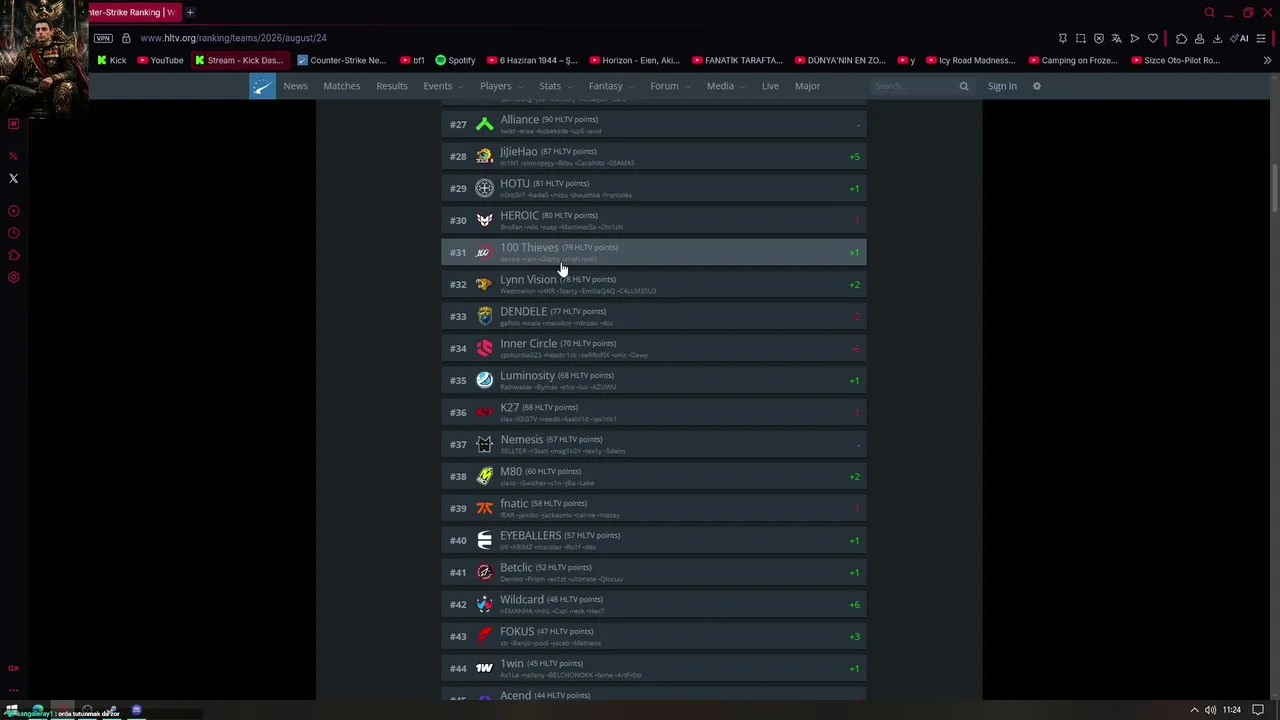Open the 1win team row
Image resolution: width=1280 pixels, height=720 pixels.
[x=654, y=668]
